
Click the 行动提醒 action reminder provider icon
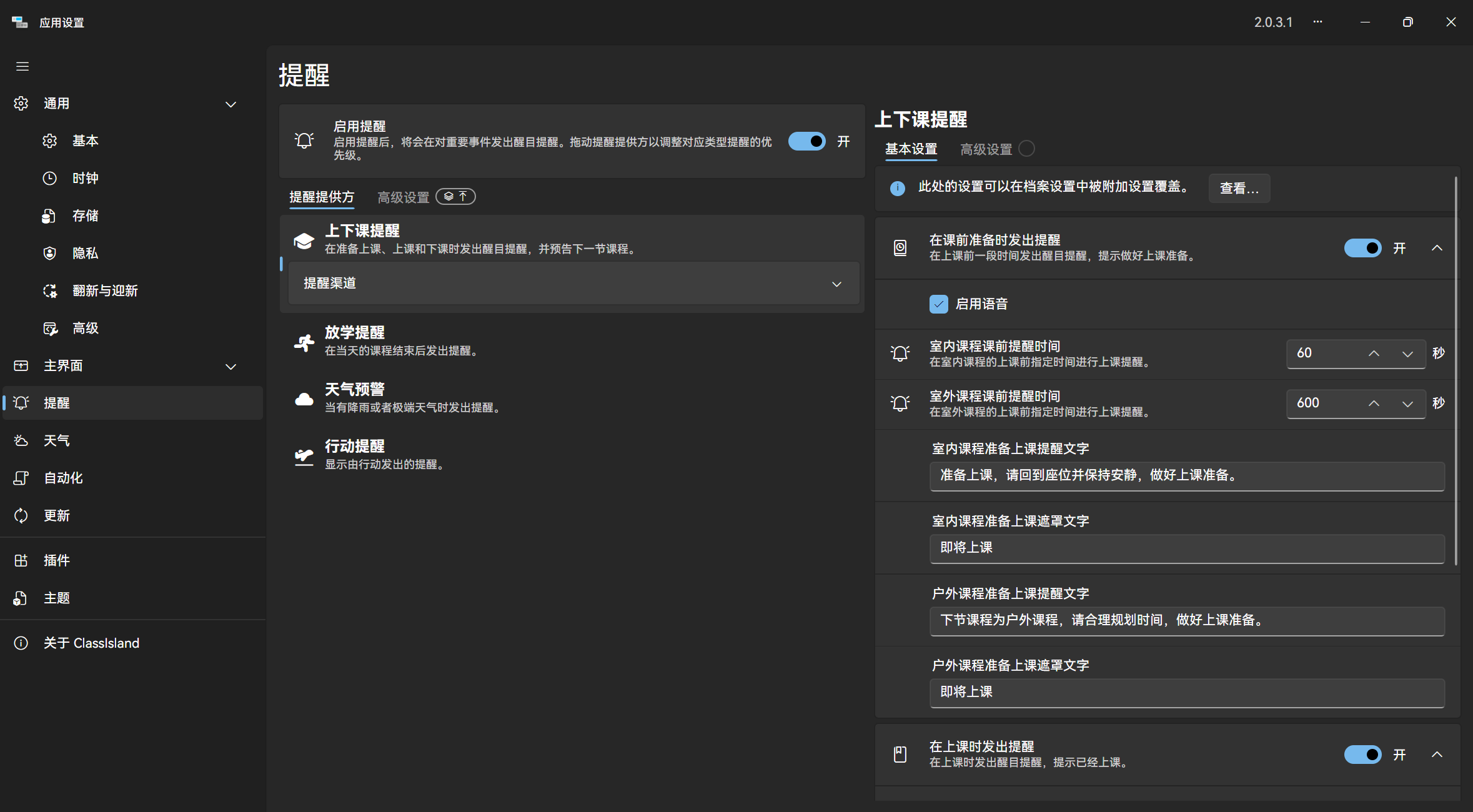pos(304,455)
